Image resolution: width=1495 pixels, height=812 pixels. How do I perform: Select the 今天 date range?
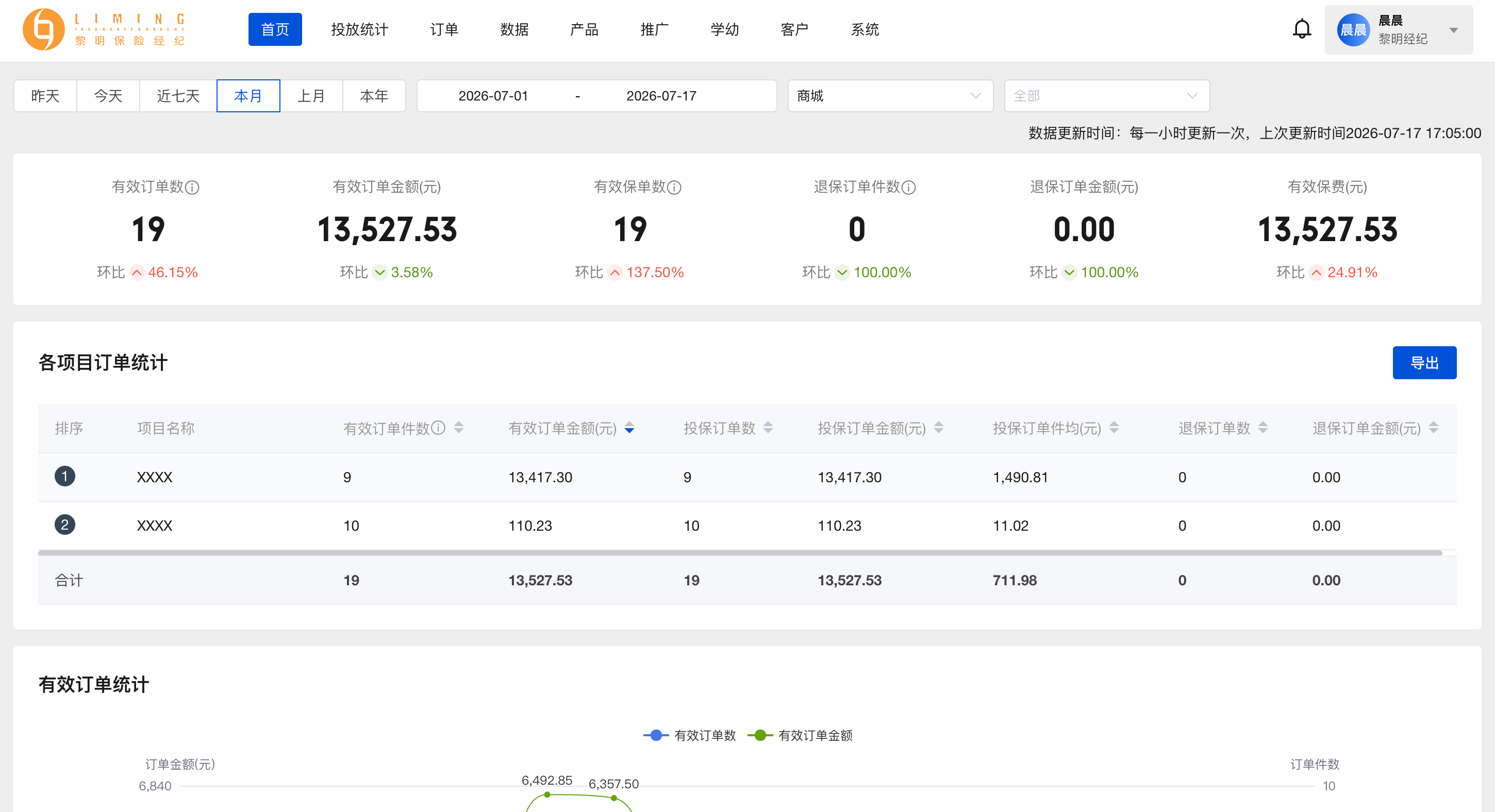coord(108,96)
